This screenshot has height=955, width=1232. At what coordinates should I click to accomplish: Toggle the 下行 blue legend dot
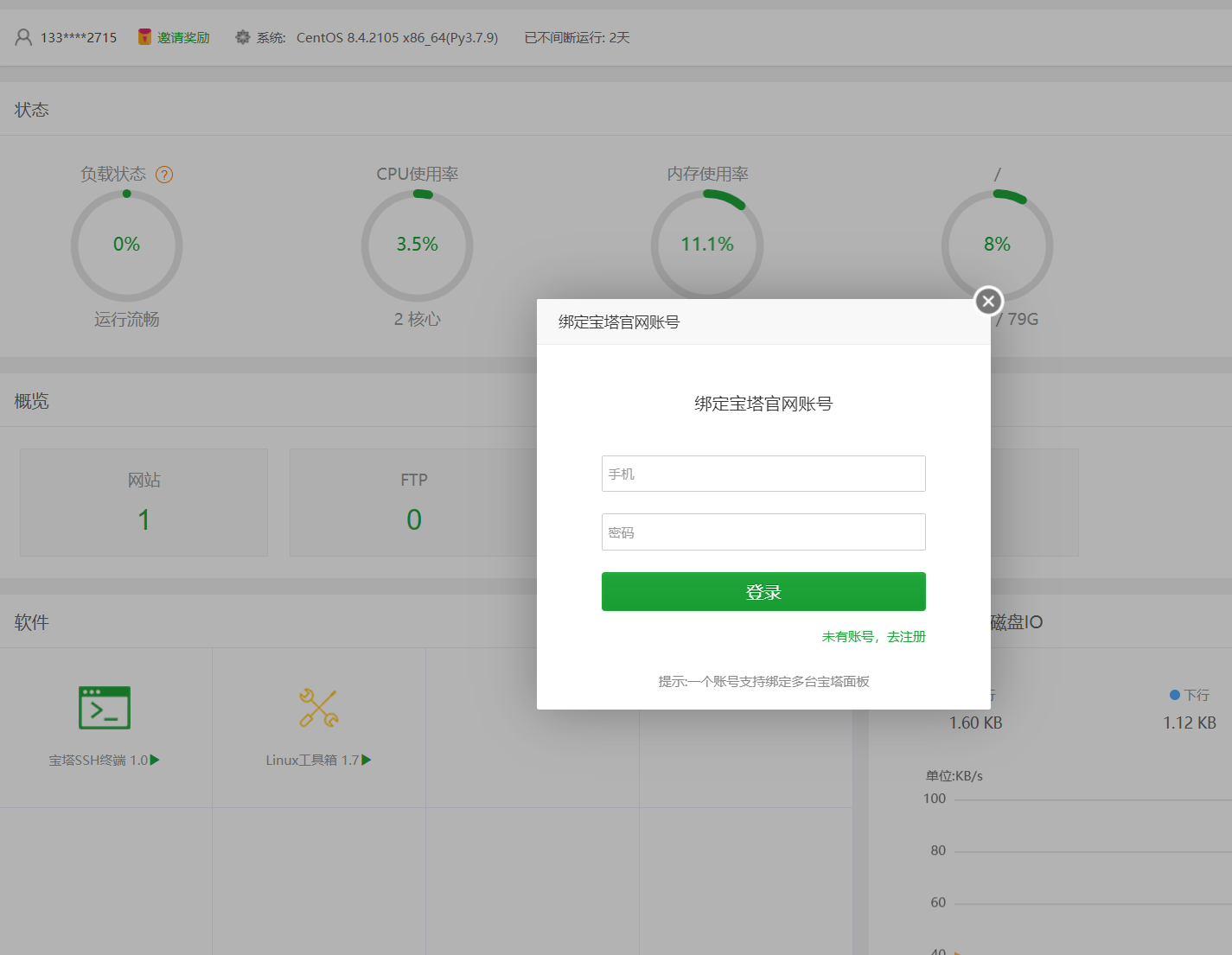tap(1174, 695)
